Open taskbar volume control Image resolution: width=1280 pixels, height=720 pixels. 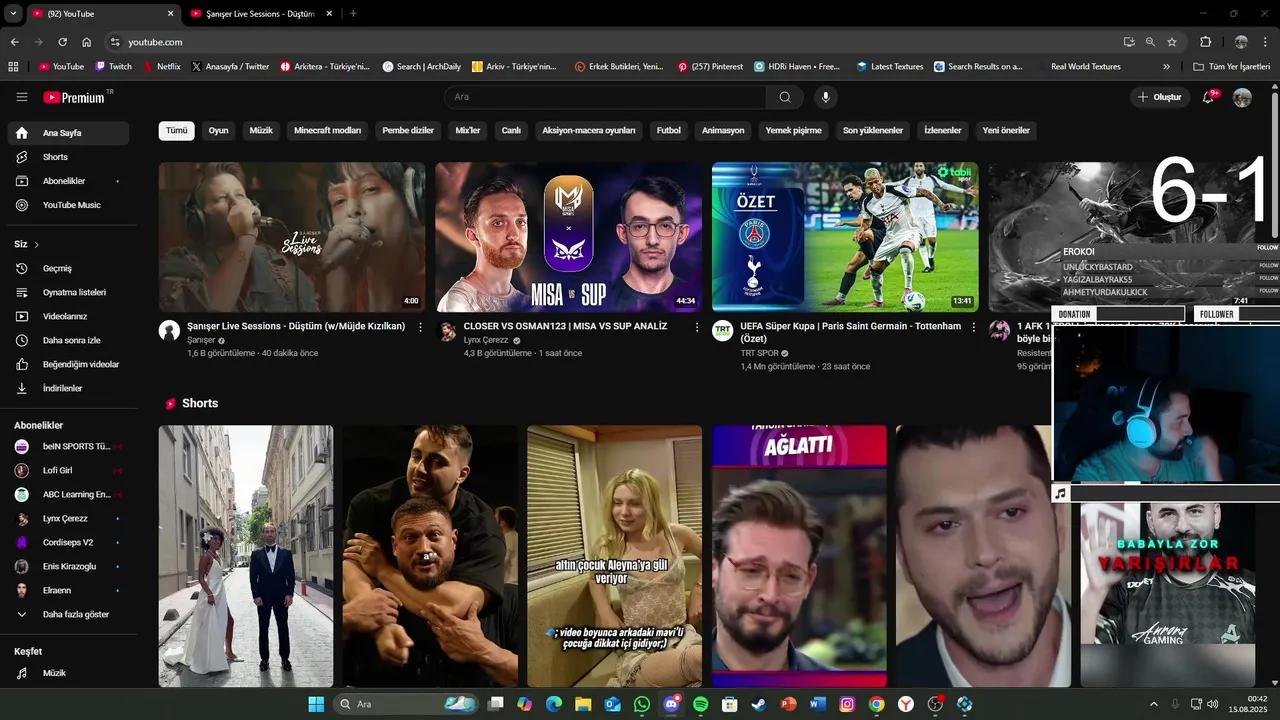[1212, 704]
